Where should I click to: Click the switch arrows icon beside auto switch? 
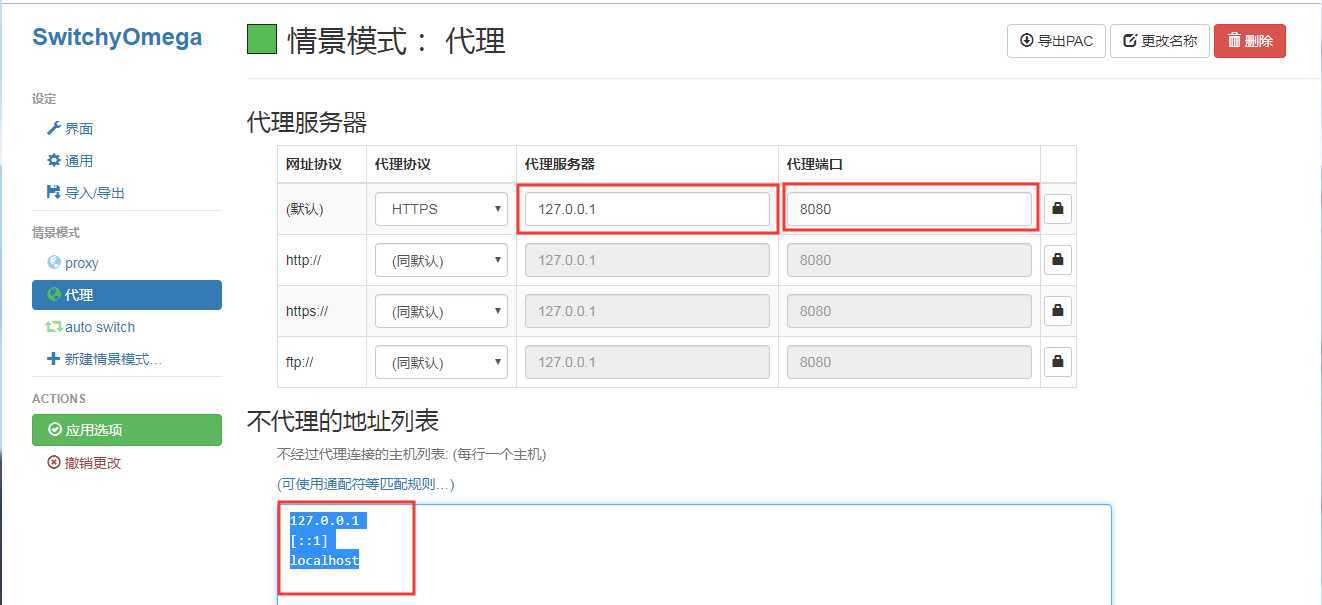click(x=54, y=327)
